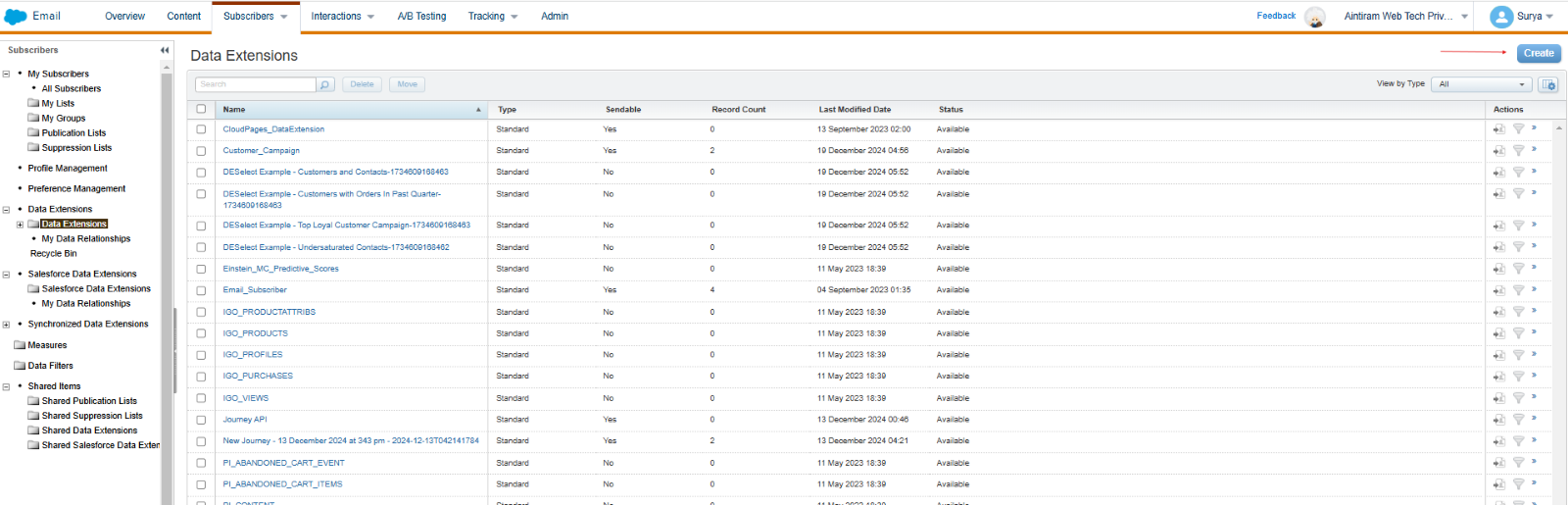The image size is (1568, 505).
Task: Click filter icon for Customer_Campaign row
Action: (x=1518, y=151)
